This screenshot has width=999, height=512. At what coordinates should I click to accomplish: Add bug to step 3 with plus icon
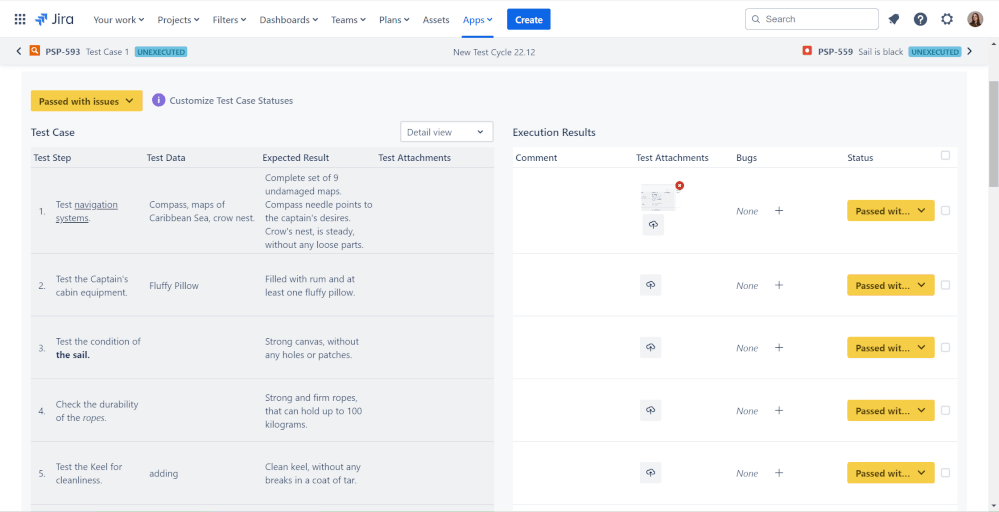(779, 347)
